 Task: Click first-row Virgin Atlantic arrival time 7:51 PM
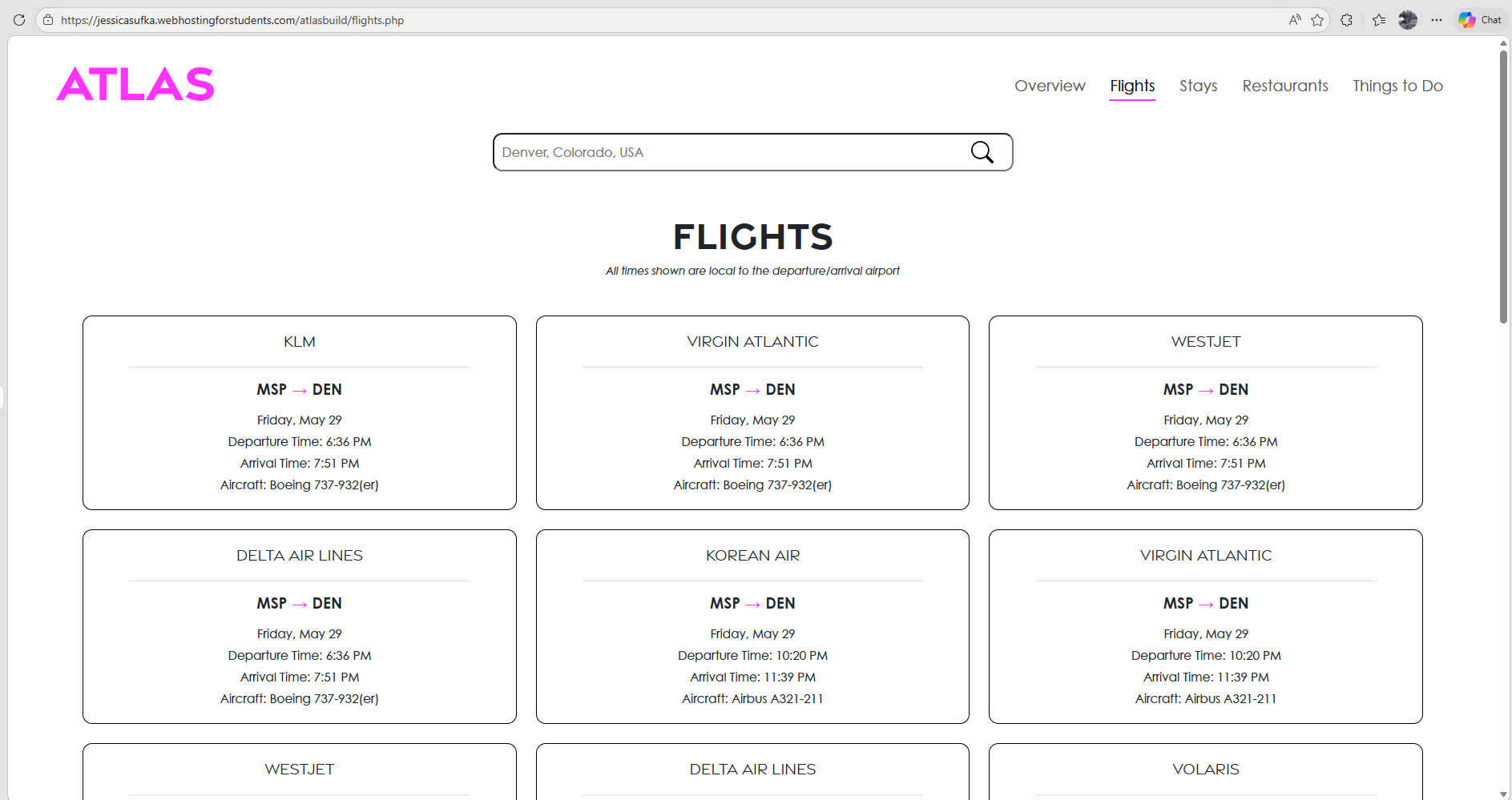click(752, 464)
